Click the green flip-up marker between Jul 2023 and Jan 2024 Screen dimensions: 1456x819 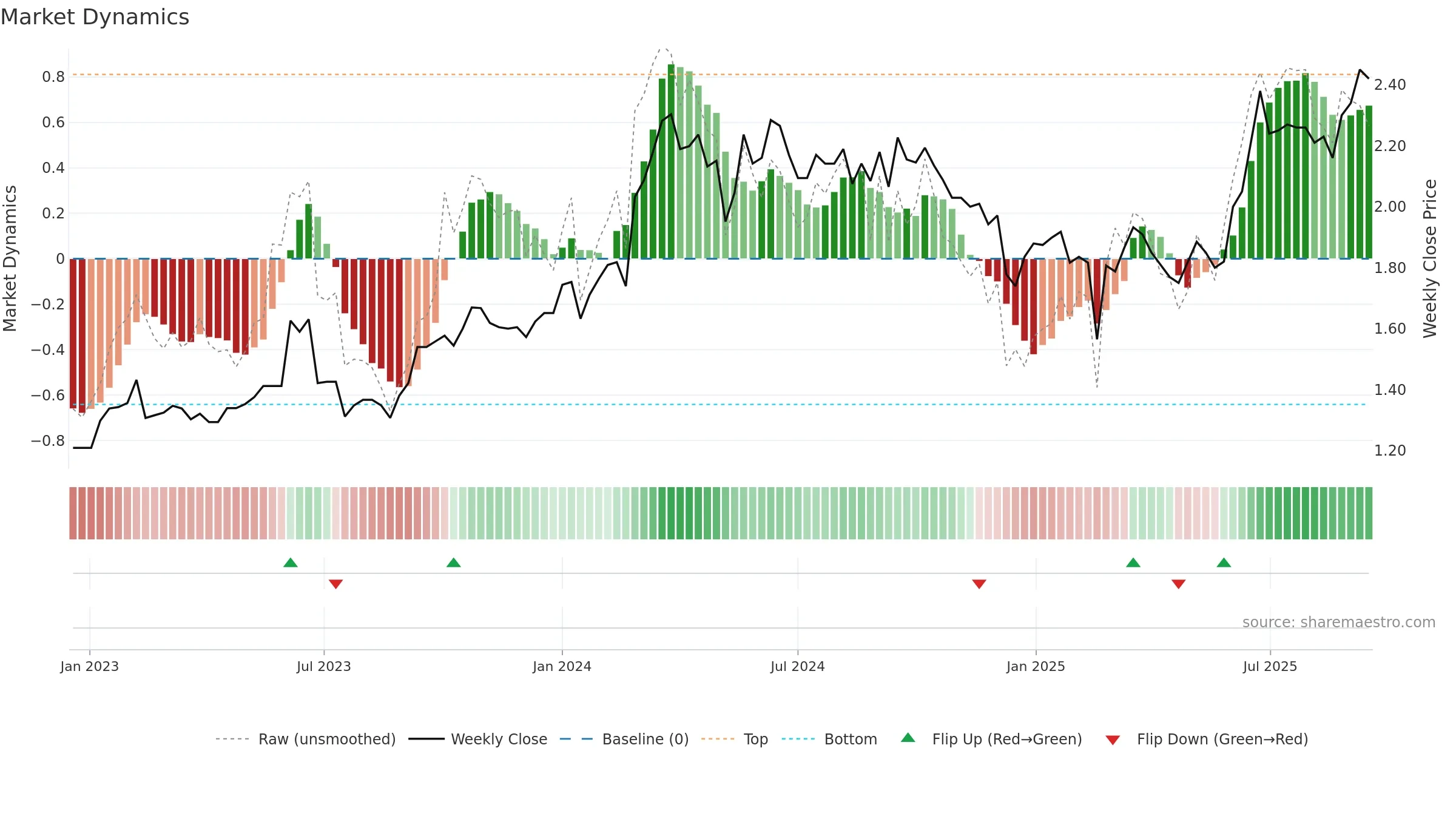tap(454, 562)
